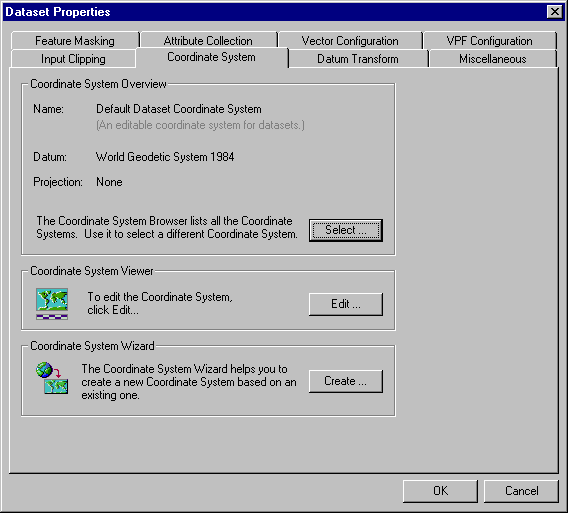This screenshot has height=513, width=568.
Task: Click the 'Coordinate System Viewer' group label
Action: 92,271
